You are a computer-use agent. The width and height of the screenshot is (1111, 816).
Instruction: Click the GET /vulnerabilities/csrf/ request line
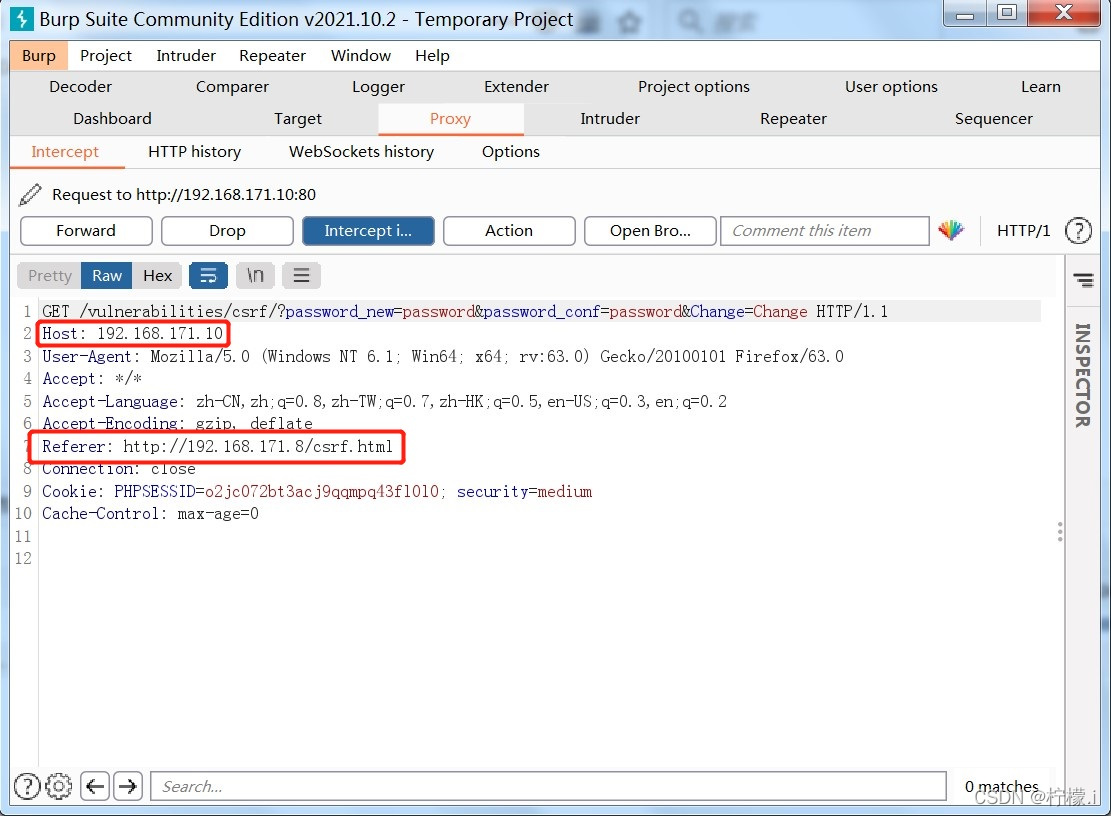click(x=465, y=311)
